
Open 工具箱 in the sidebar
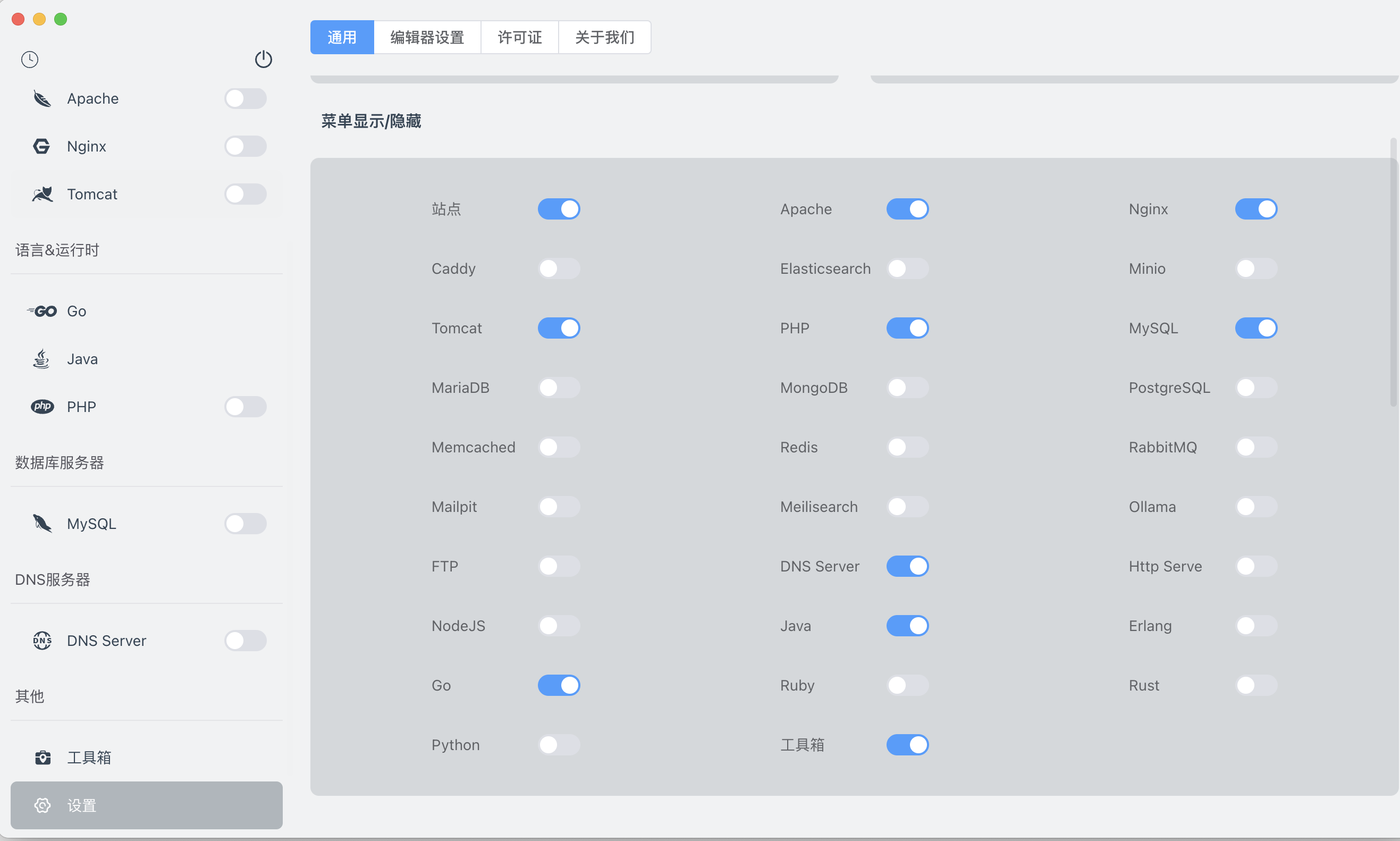click(x=147, y=758)
